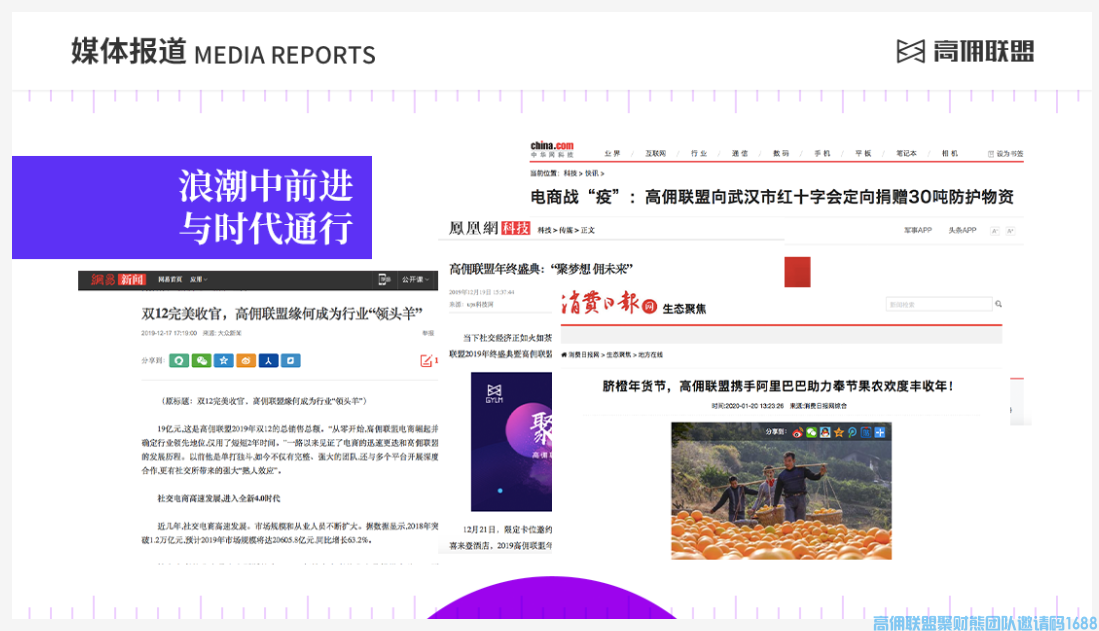Share NetEase article via orange Weibo icon
Viewport: 1099px width, 631px height.
(246, 360)
